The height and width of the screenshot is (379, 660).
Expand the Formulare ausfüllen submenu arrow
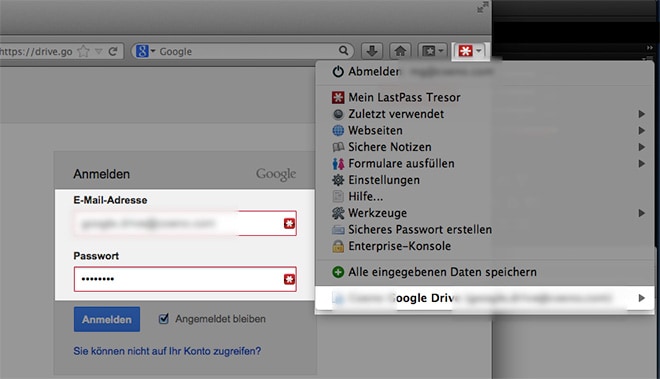(641, 163)
